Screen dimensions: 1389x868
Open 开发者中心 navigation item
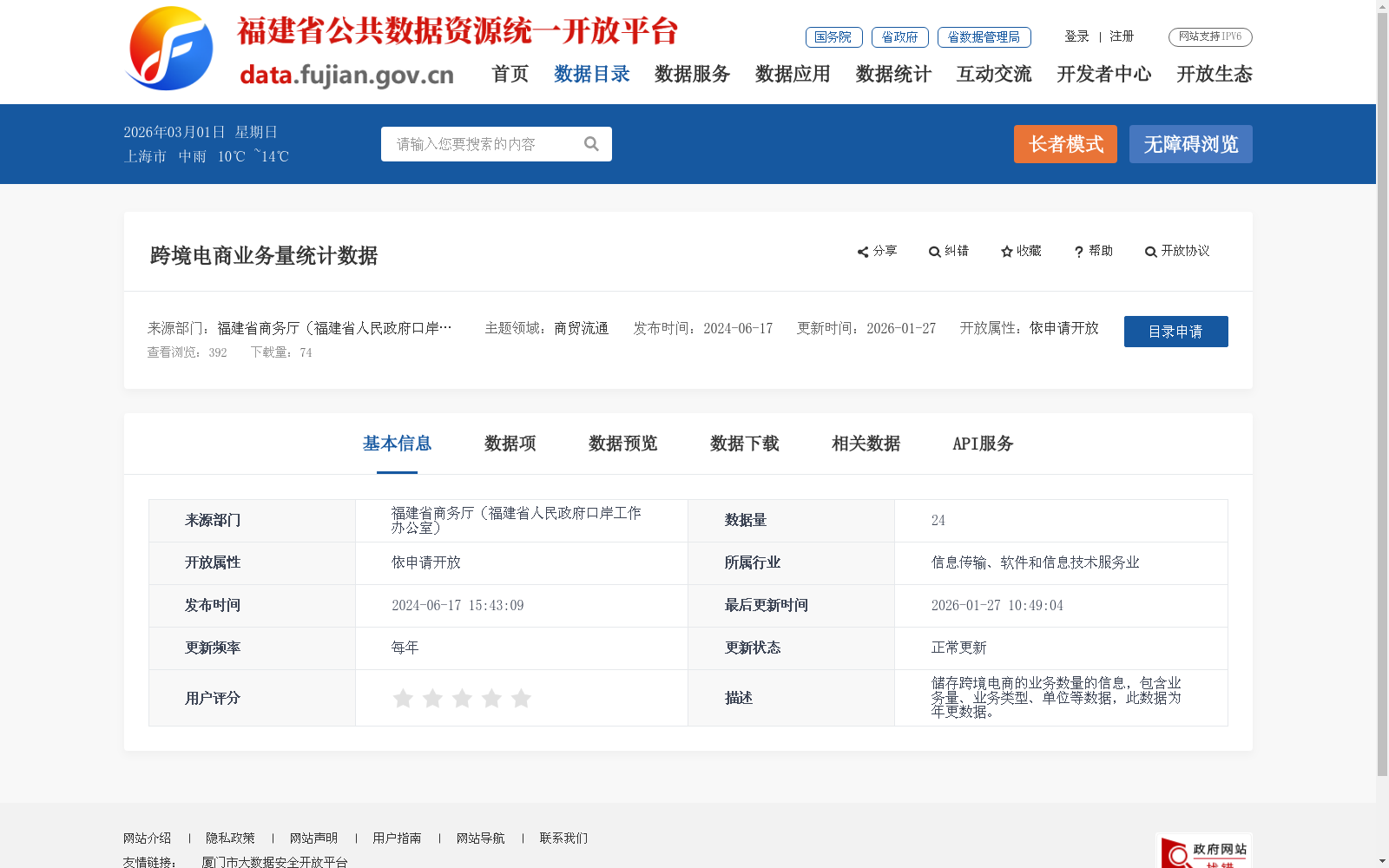[1104, 74]
